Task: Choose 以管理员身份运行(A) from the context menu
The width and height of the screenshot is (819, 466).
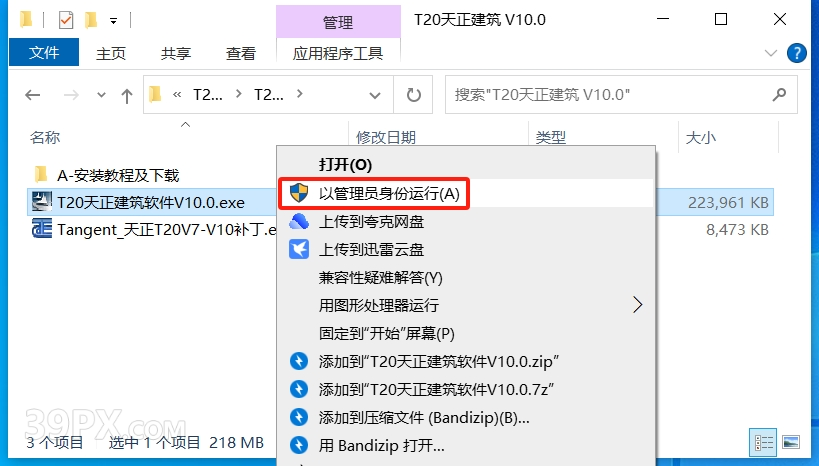Action: [x=465, y=193]
